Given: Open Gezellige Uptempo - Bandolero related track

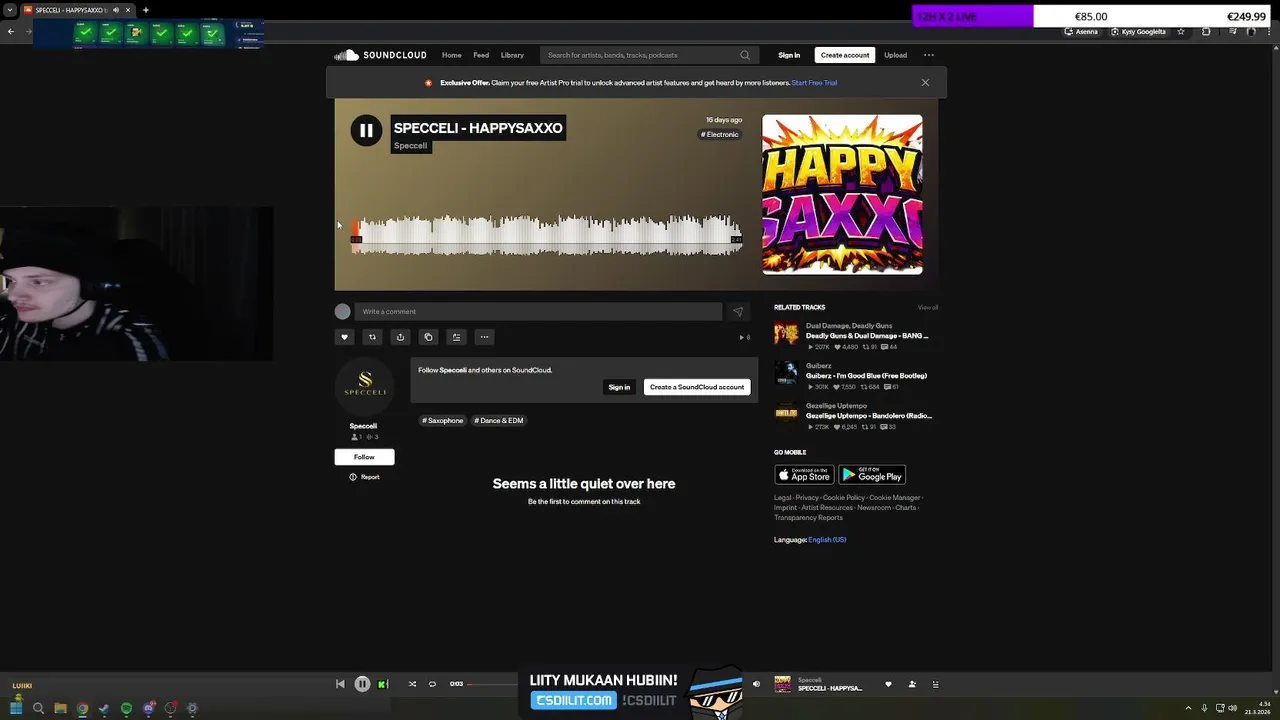Looking at the screenshot, I should (x=868, y=416).
